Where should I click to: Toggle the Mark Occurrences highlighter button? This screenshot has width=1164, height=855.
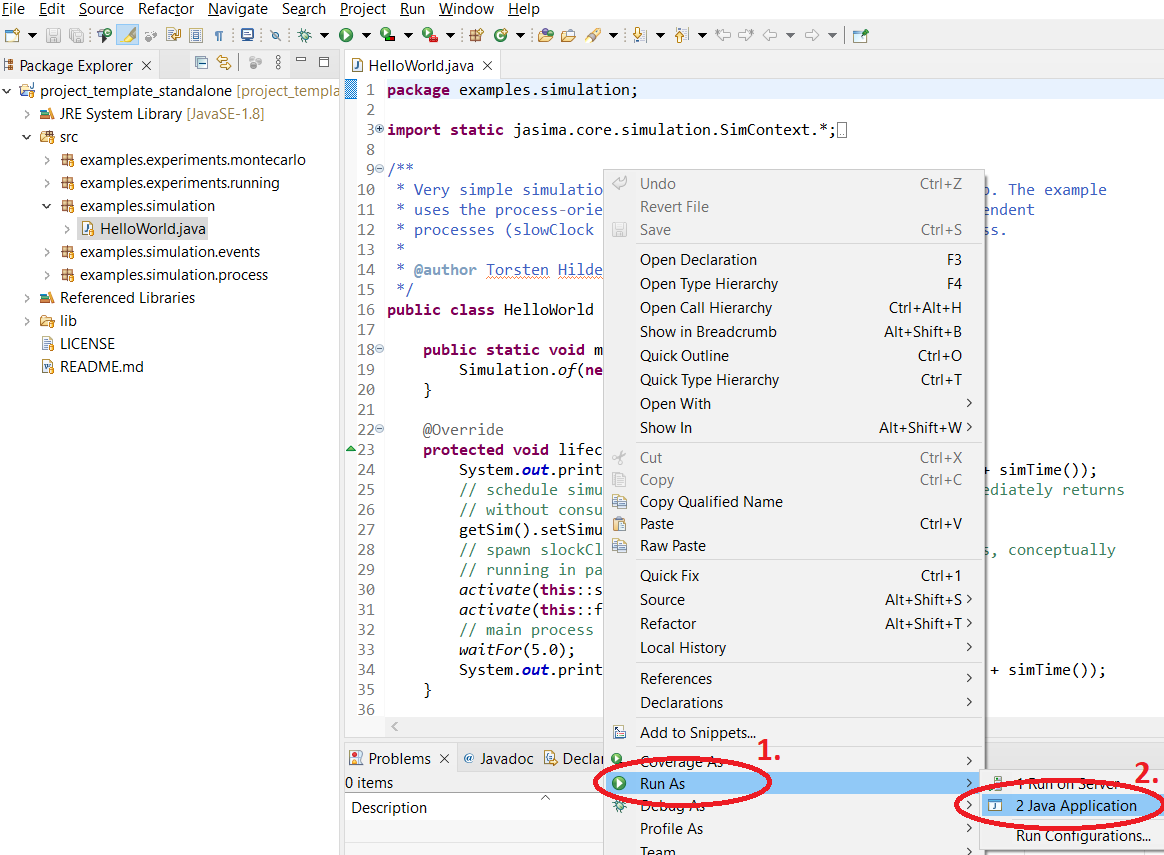tap(127, 35)
